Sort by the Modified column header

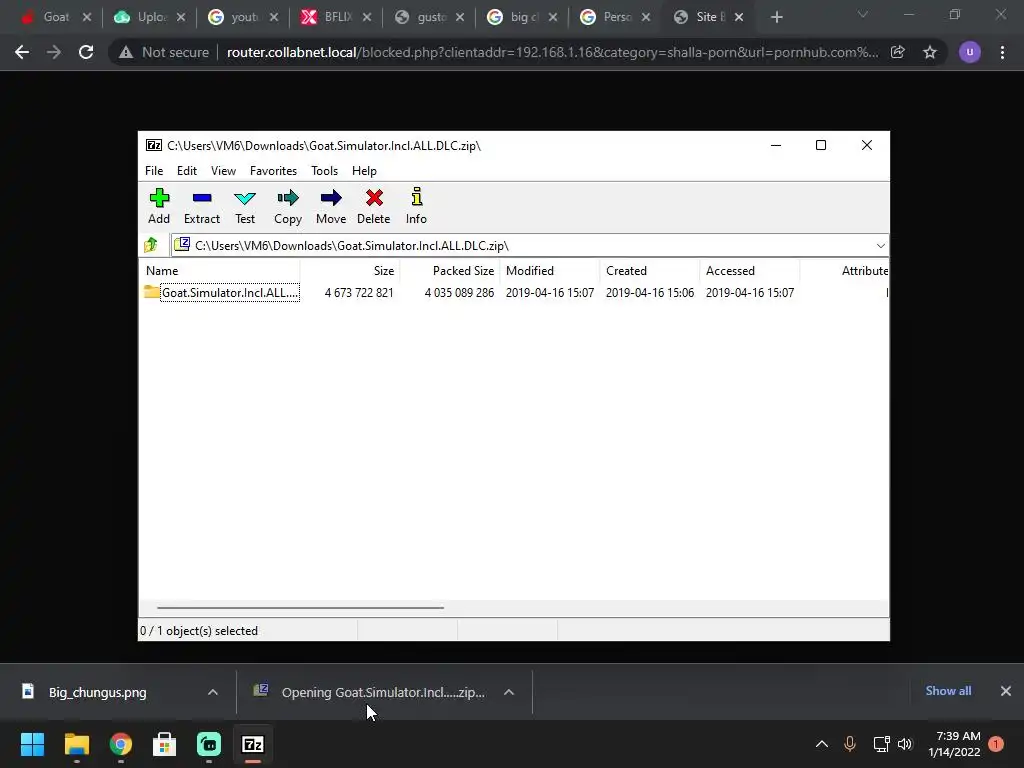tap(550, 270)
